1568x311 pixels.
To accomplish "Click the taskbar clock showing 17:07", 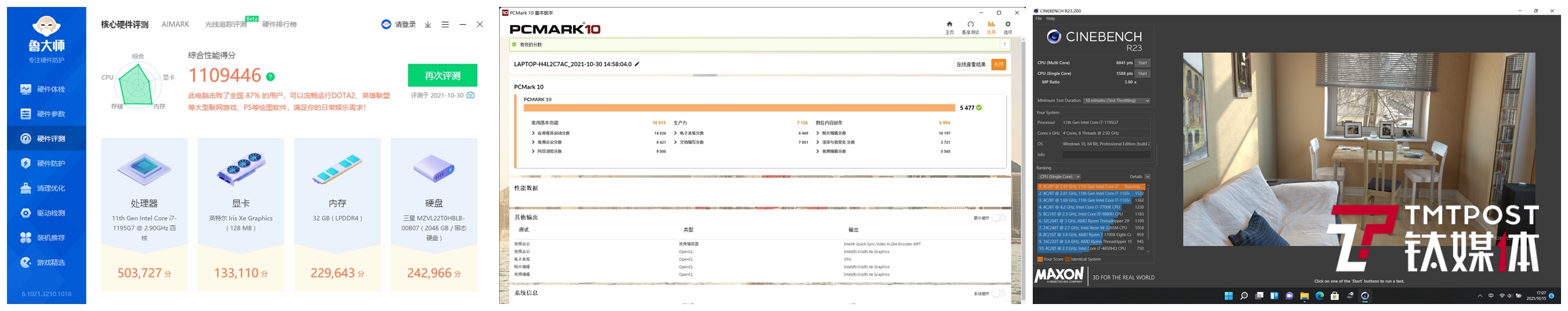I will tap(1536, 296).
